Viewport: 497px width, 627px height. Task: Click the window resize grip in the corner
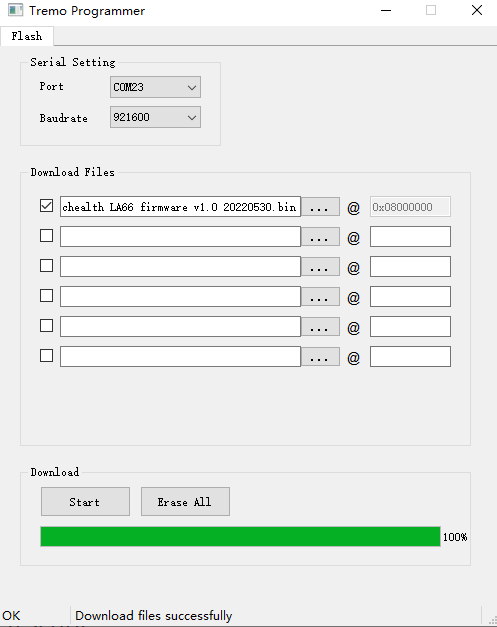click(493, 621)
